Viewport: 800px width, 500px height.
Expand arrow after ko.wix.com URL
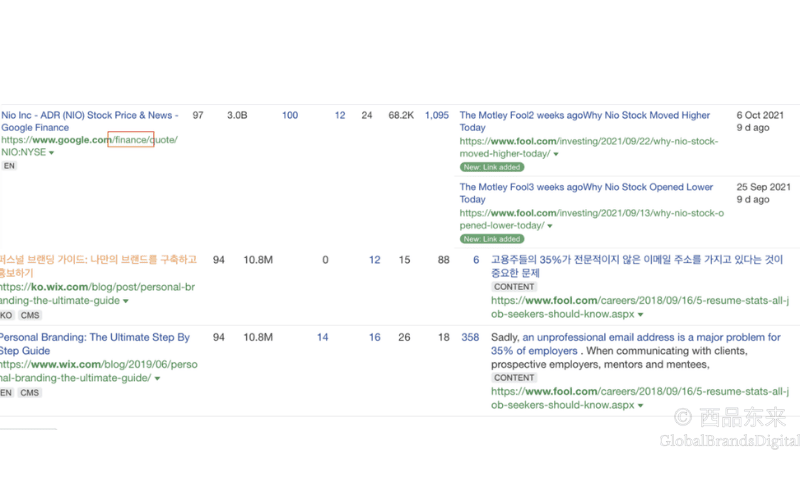126,302
